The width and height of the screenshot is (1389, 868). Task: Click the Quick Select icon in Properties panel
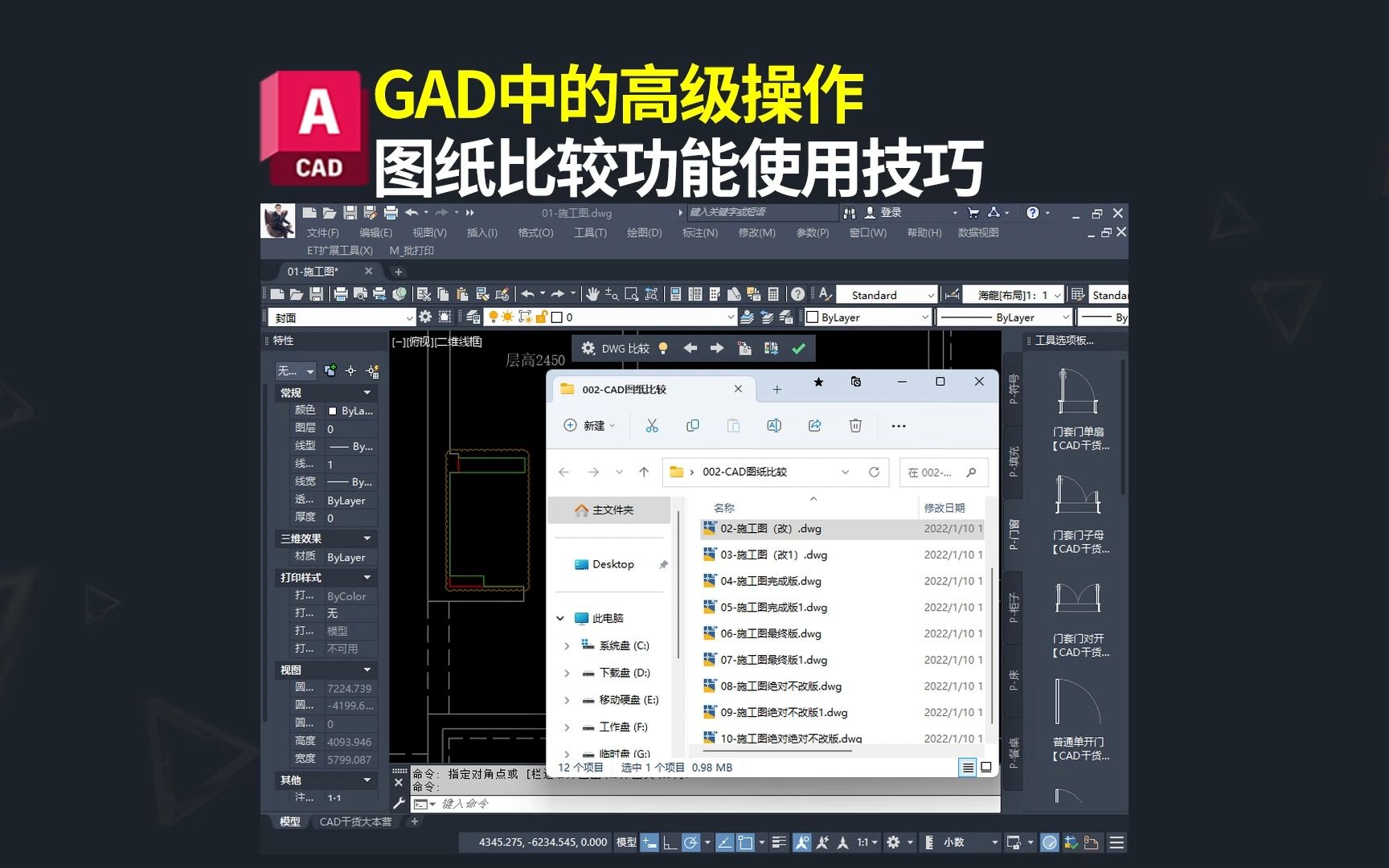click(372, 371)
